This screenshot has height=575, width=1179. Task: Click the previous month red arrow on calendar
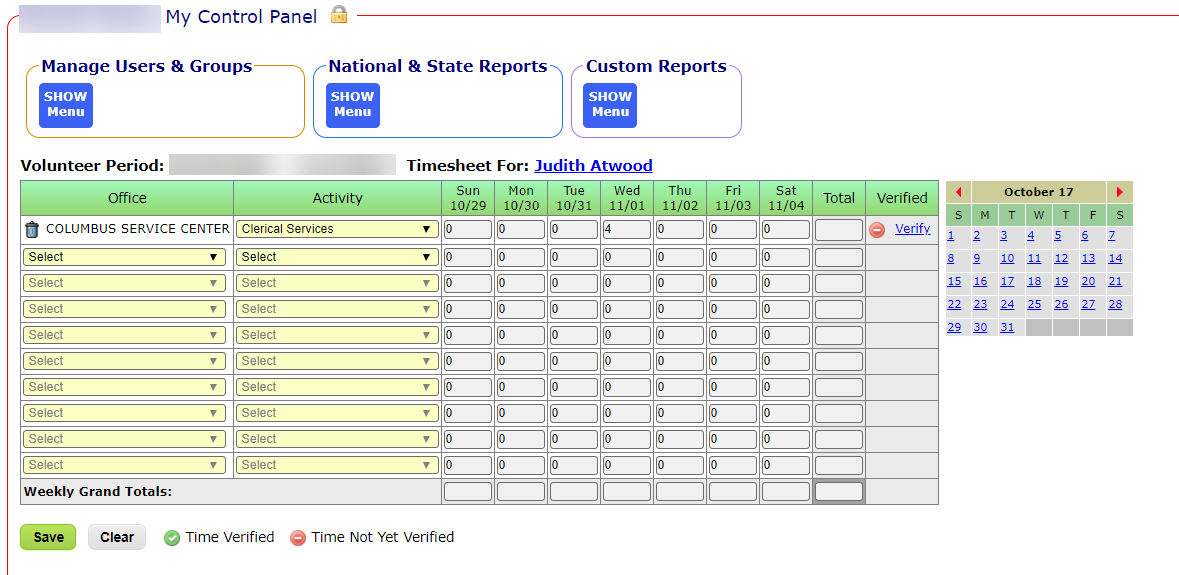pos(958,192)
